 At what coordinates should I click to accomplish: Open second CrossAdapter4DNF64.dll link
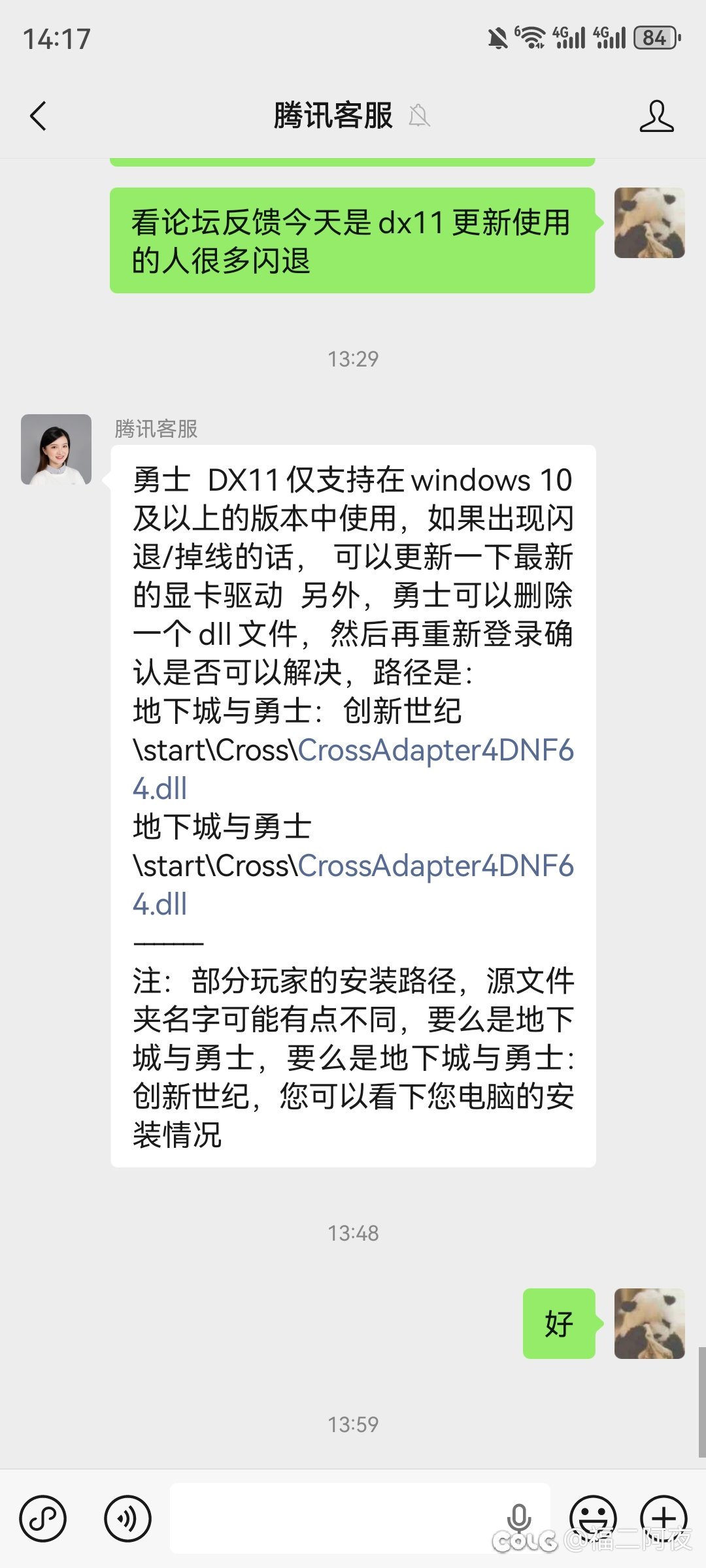click(x=353, y=885)
